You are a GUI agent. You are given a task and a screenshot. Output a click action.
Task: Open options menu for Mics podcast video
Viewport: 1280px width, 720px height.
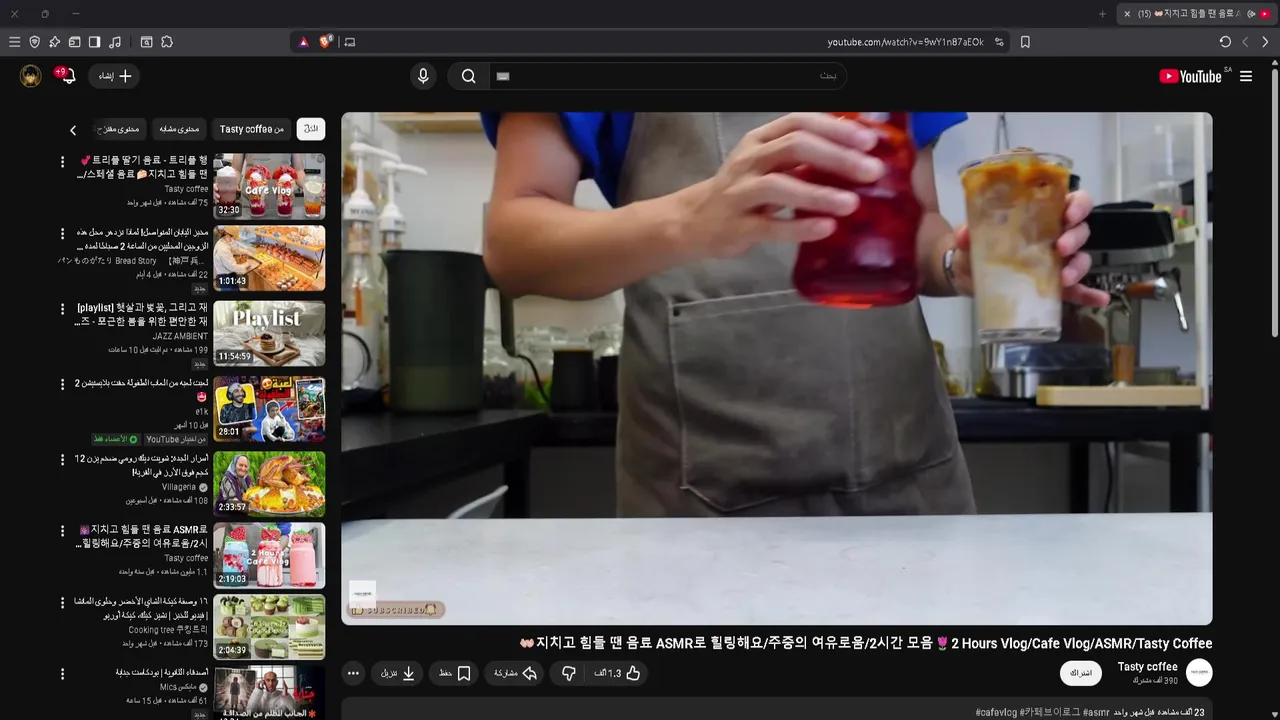click(62, 673)
